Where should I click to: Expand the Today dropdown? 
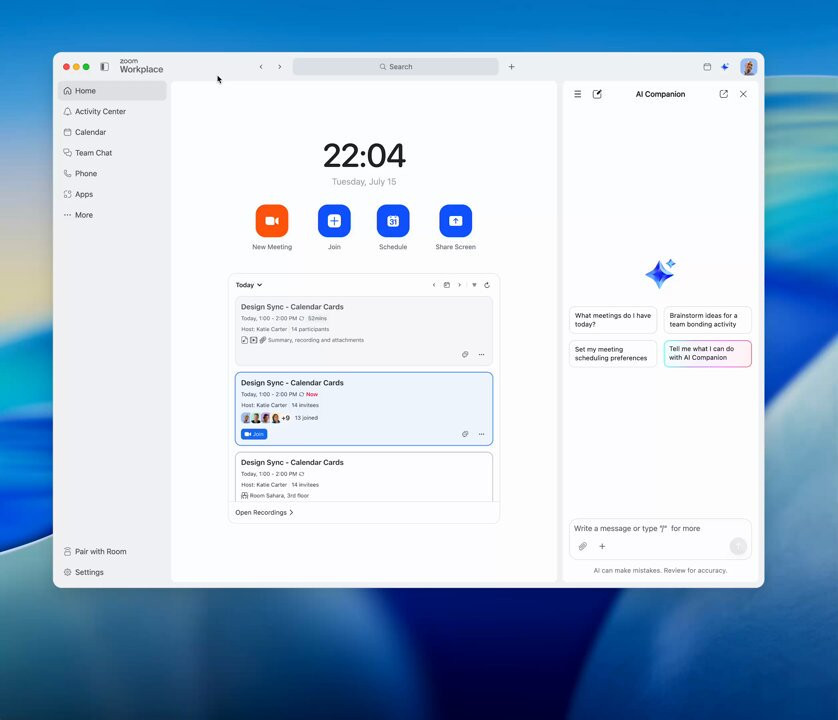[x=249, y=285]
